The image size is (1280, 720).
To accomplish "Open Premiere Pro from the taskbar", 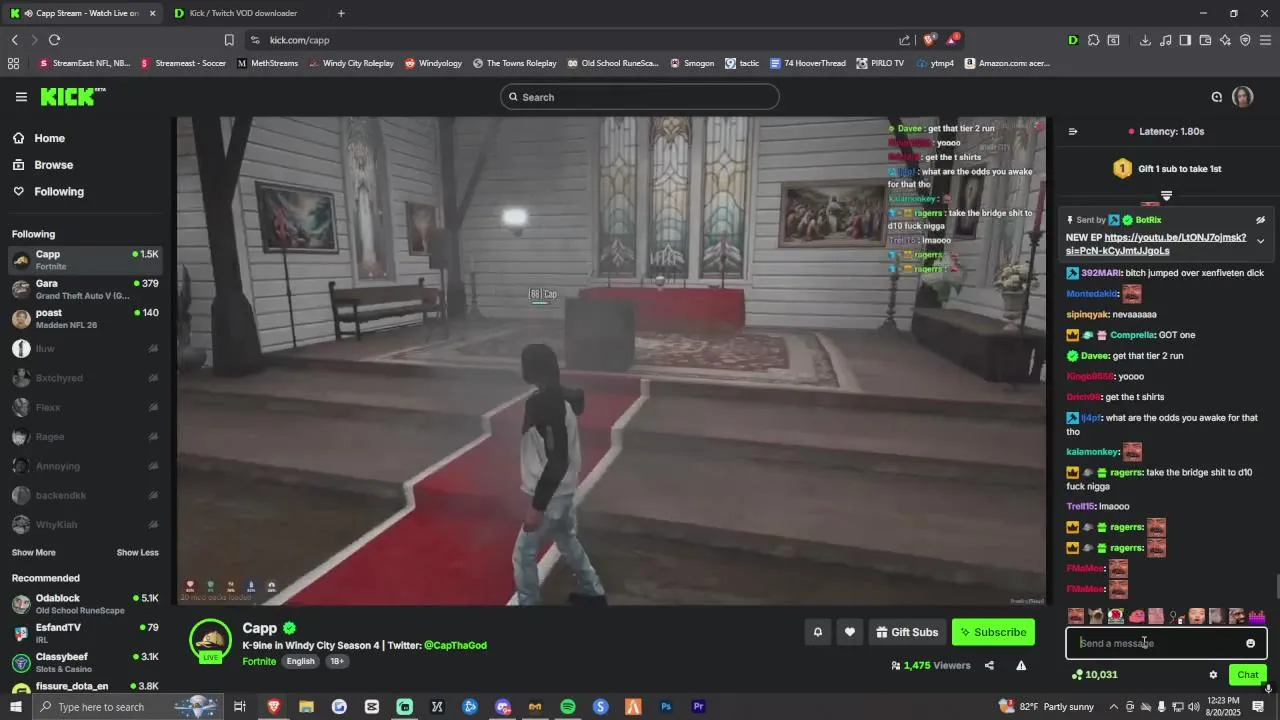I will tap(699, 707).
